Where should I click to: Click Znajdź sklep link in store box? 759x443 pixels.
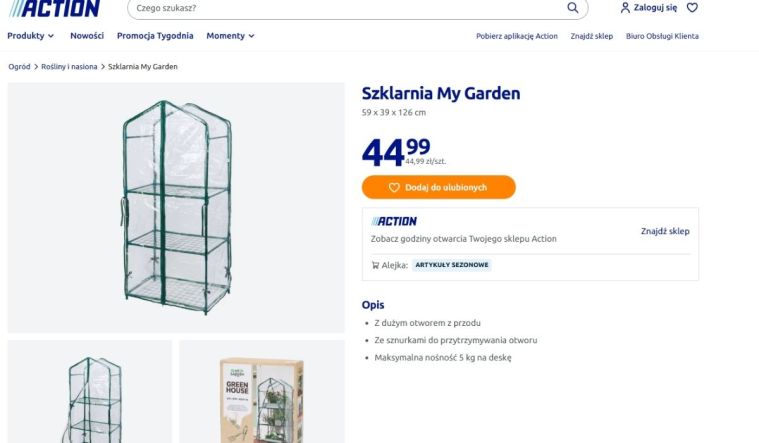pyautogui.click(x=665, y=231)
